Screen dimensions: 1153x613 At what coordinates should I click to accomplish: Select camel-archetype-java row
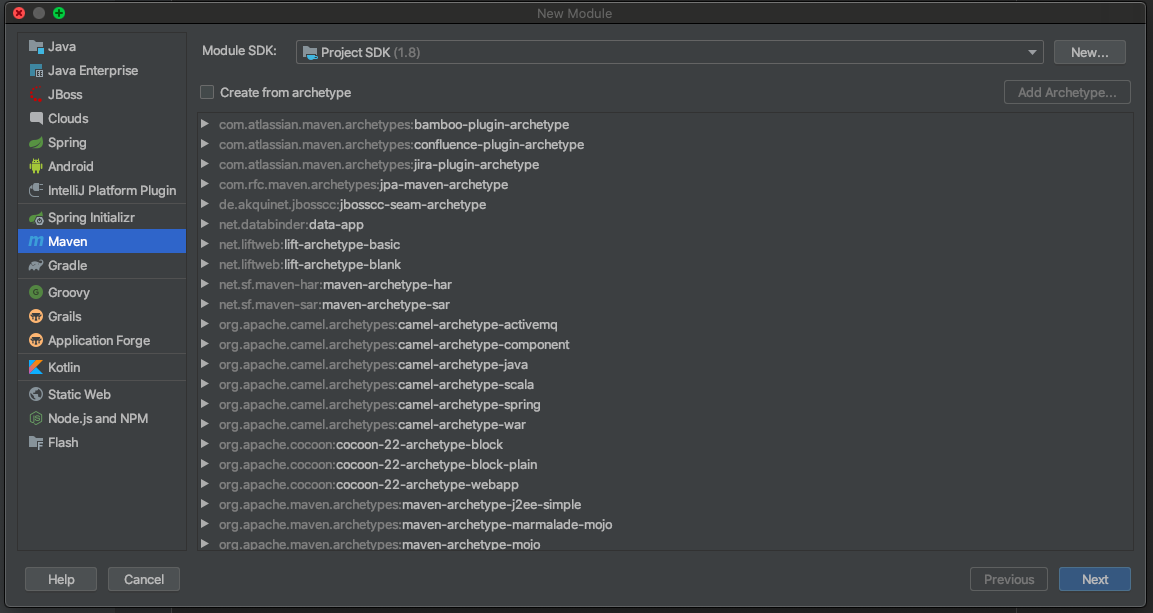pos(665,365)
